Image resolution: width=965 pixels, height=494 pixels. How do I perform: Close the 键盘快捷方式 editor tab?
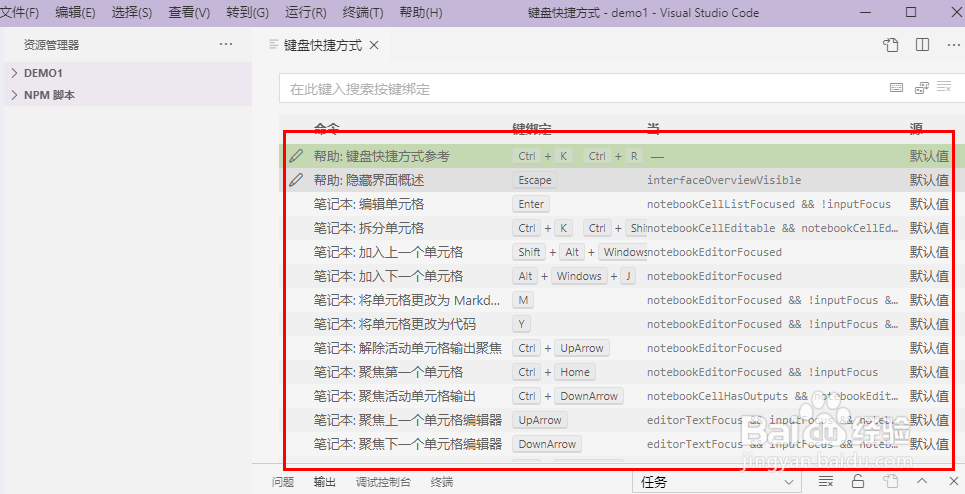(x=374, y=45)
